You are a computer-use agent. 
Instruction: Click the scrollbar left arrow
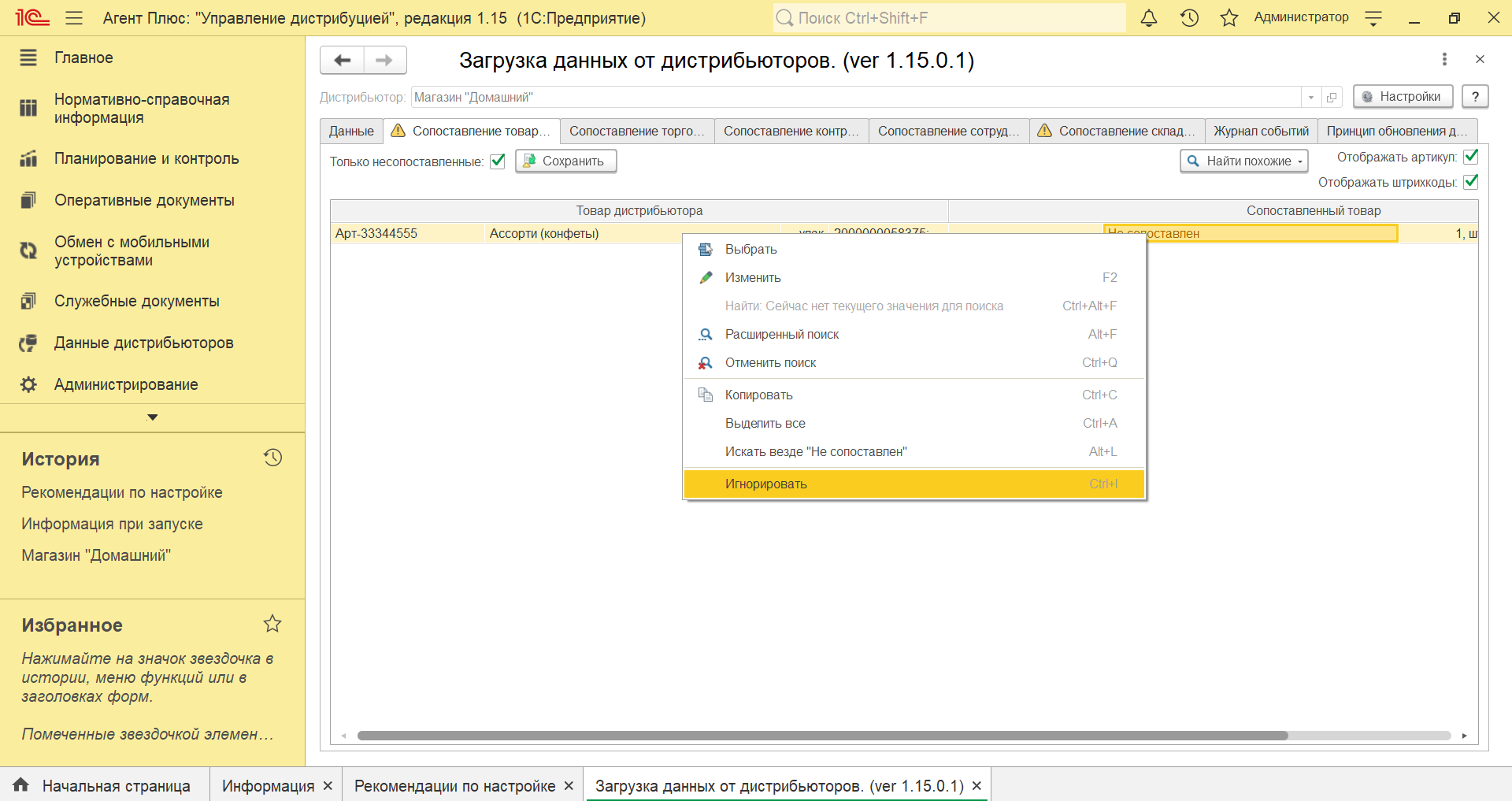343,736
